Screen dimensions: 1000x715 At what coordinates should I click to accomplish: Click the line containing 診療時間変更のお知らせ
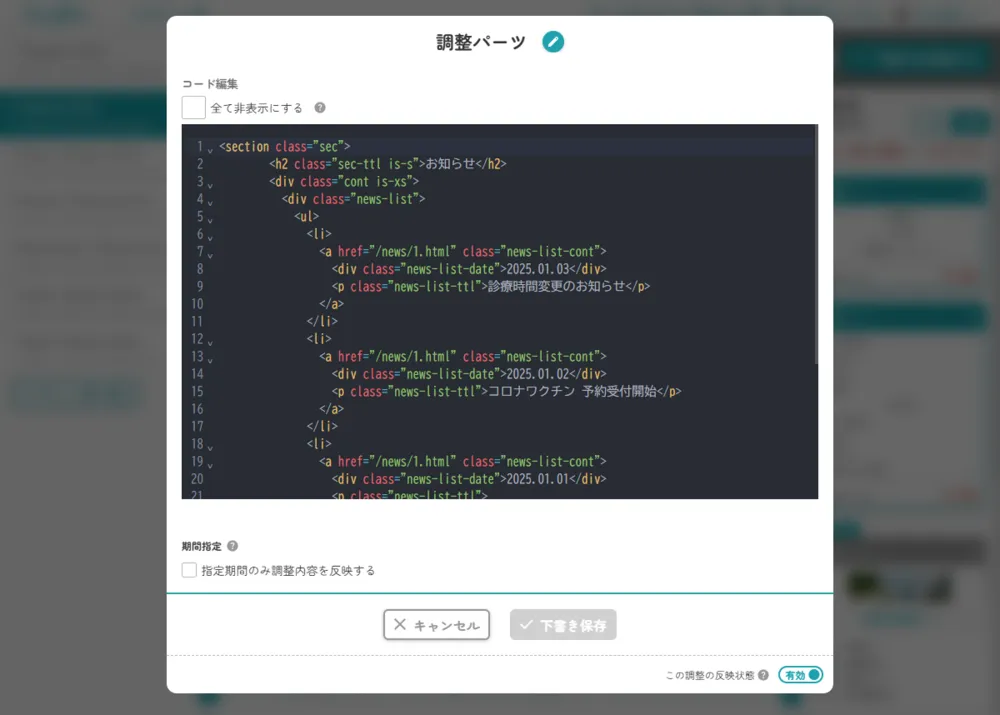(x=490, y=286)
